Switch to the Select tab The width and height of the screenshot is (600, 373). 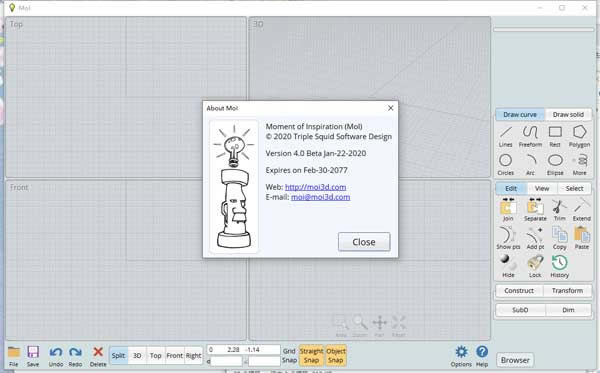point(574,188)
